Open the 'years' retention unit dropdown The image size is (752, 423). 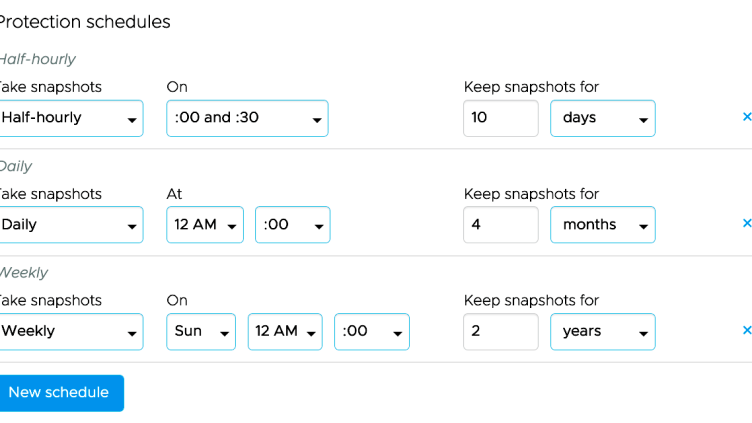602,331
